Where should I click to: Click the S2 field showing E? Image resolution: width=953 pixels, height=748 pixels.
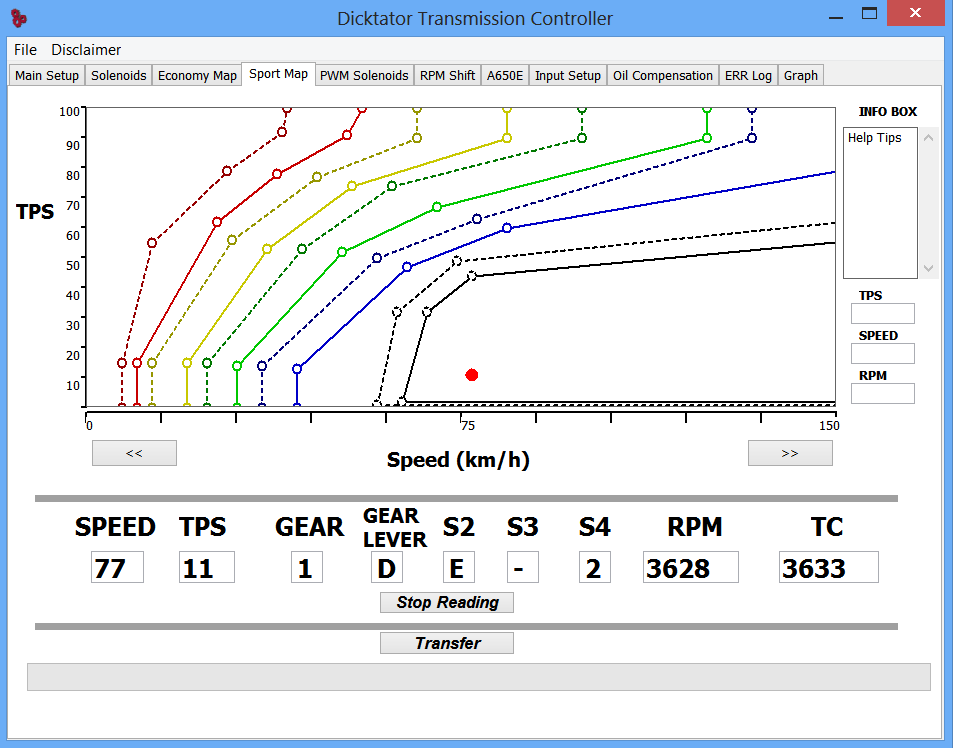coord(458,568)
